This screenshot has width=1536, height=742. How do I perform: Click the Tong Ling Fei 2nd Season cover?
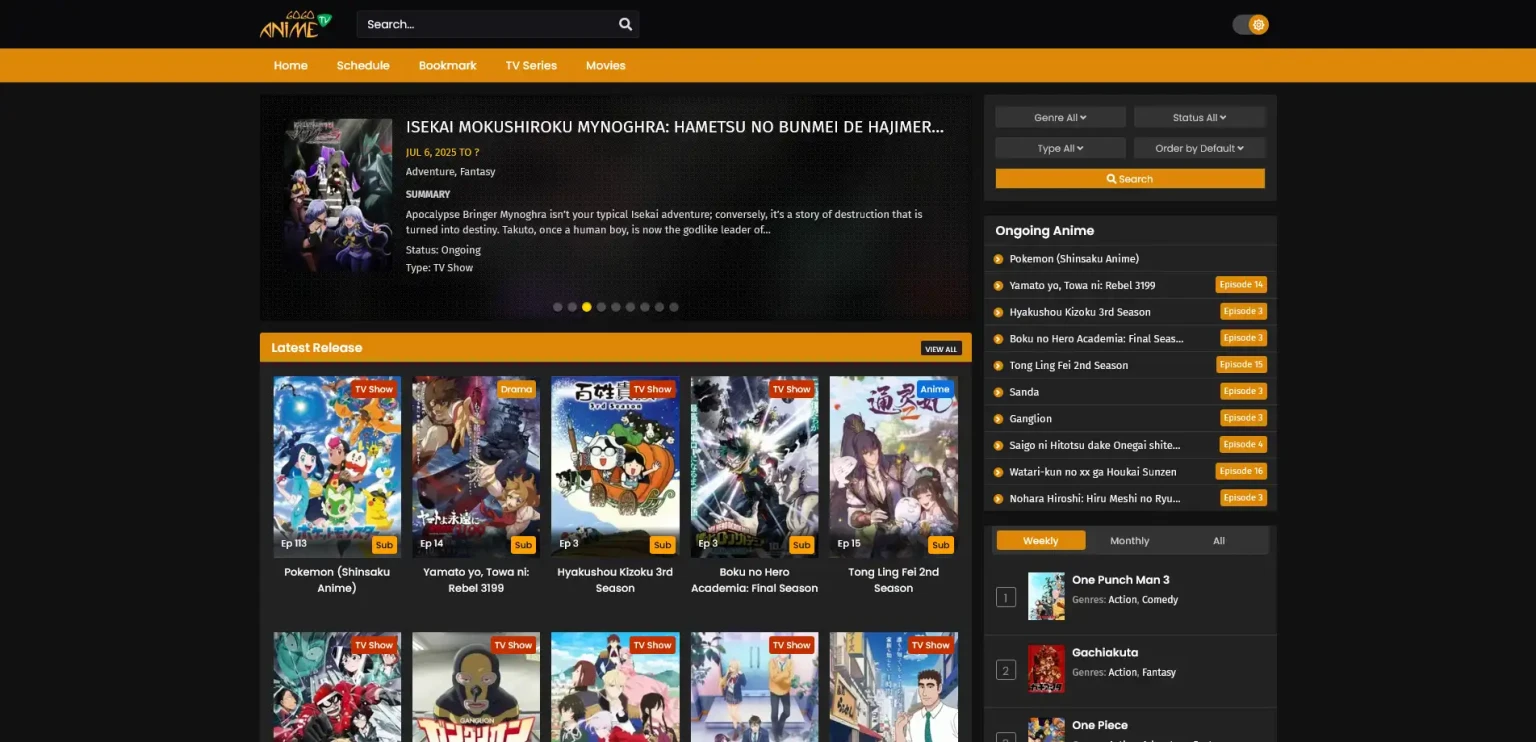tap(893, 467)
